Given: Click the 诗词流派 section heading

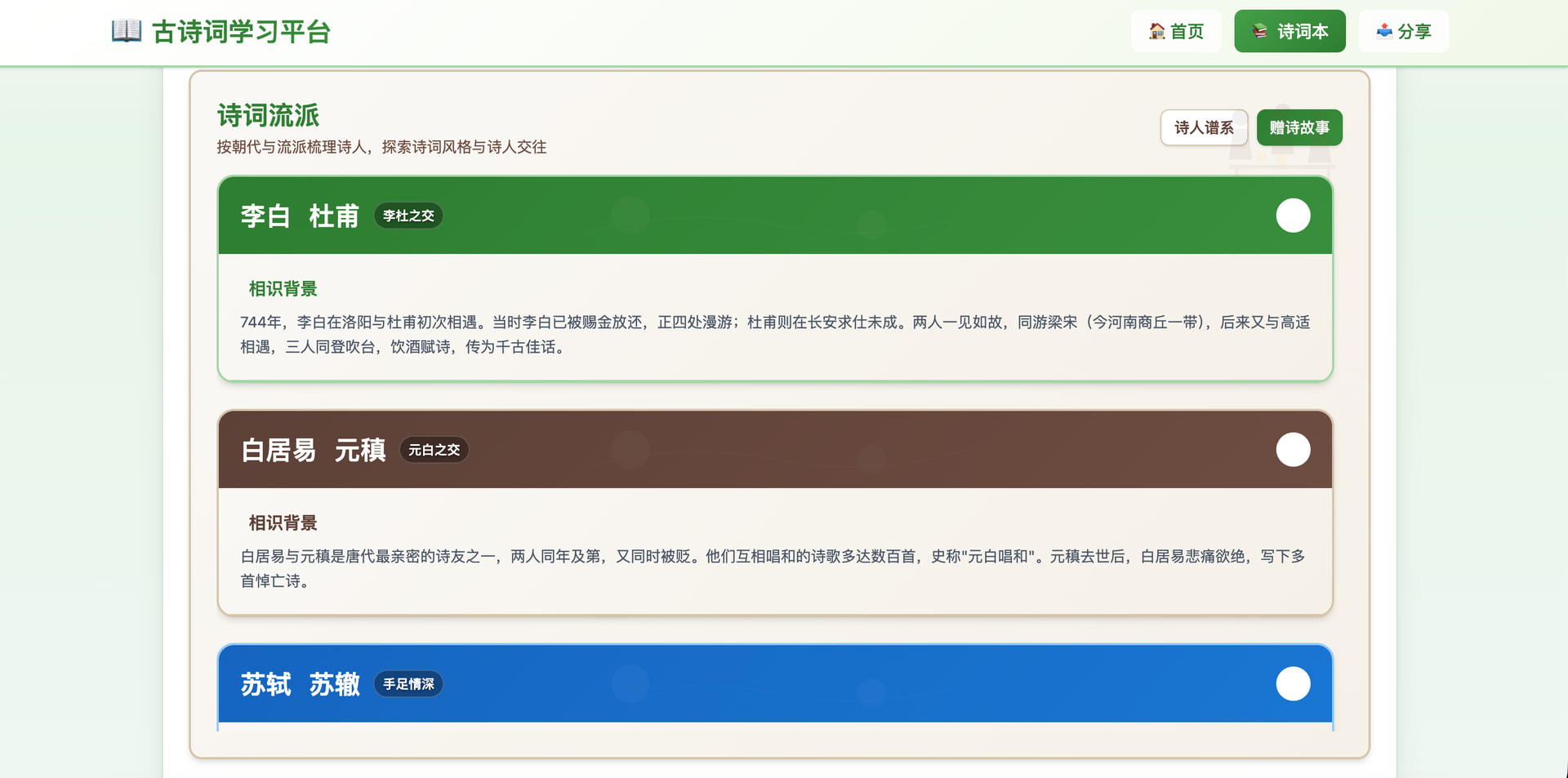Looking at the screenshot, I should click(268, 116).
